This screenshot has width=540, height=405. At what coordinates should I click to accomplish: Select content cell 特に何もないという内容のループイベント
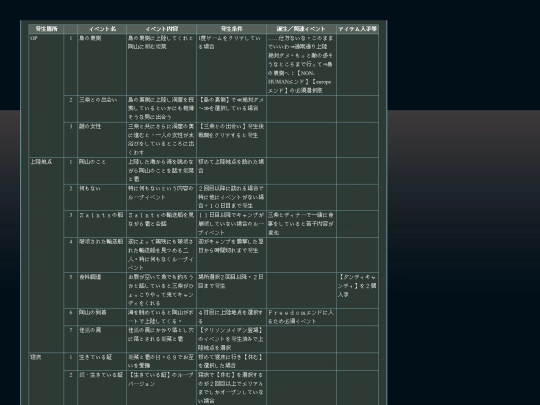[x=162, y=197]
